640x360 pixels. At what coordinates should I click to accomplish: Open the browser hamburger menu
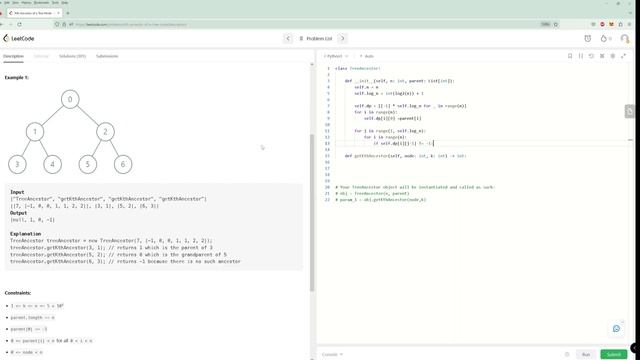coord(629,24)
